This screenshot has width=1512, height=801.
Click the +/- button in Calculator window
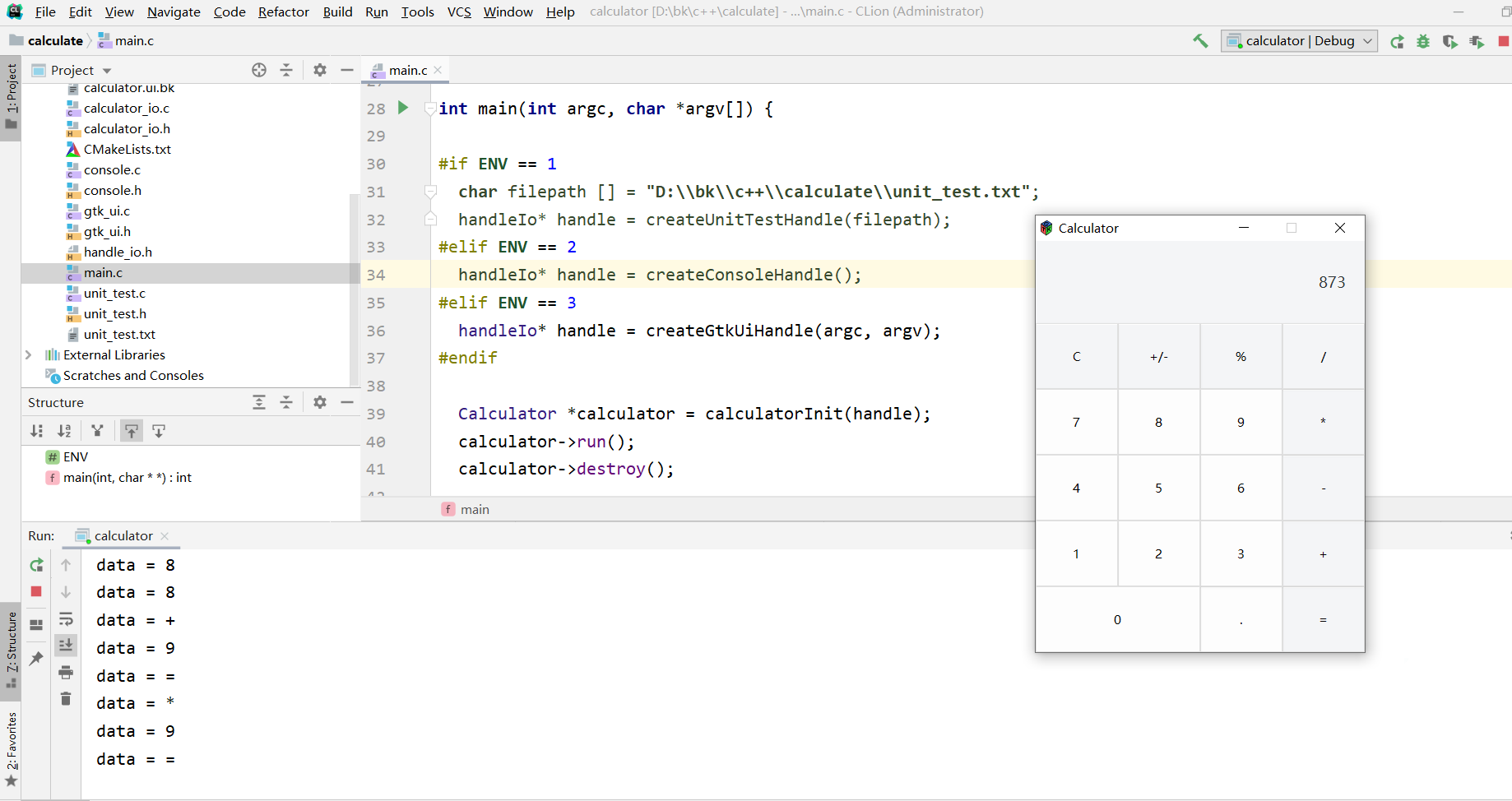[x=1158, y=356]
